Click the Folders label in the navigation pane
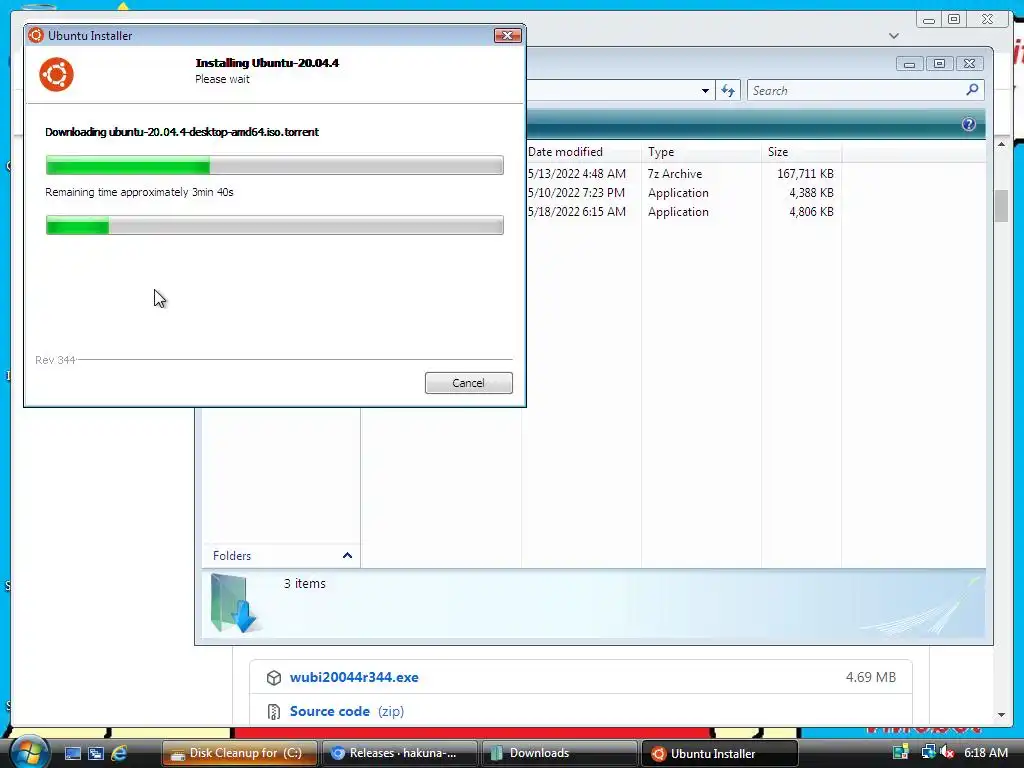1024x768 pixels. click(x=232, y=556)
